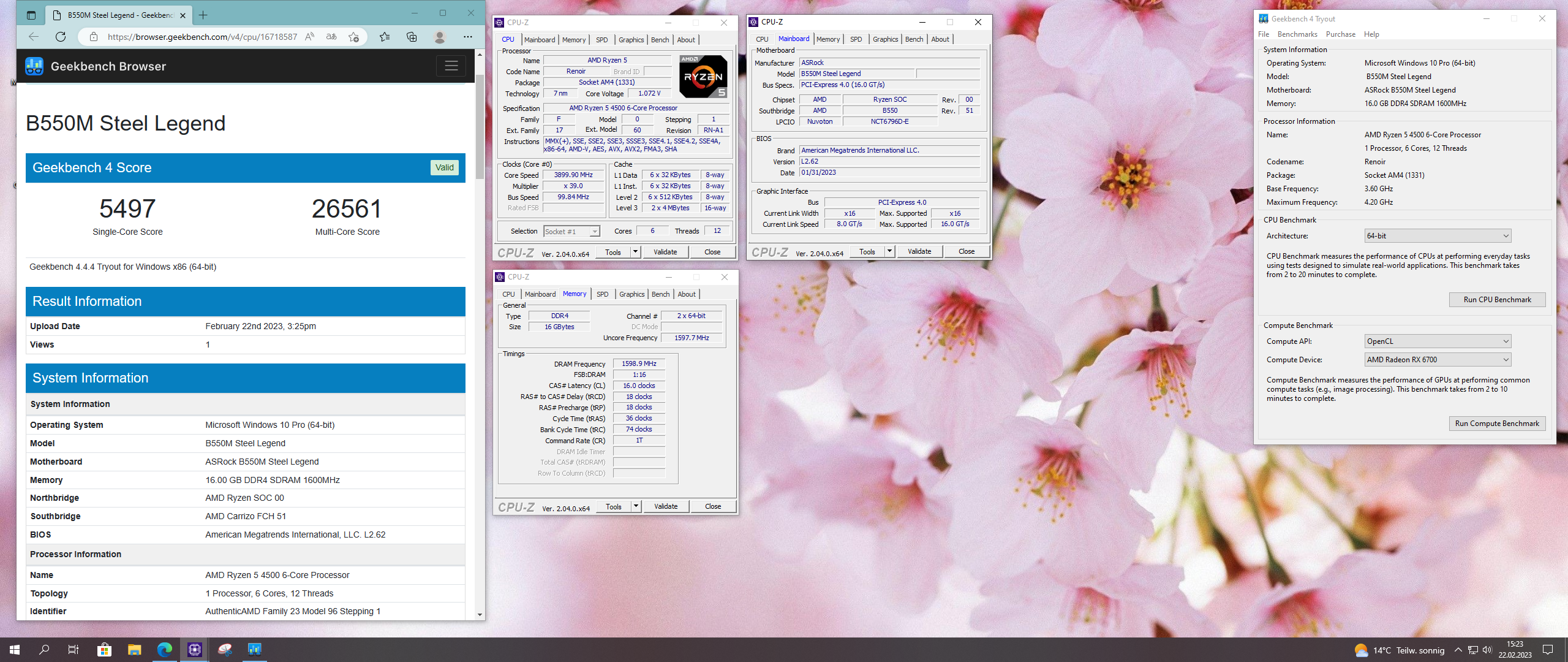Expand Compute Device AMD Radeon RX 6700 dropdown
1568x662 pixels.
coord(1438,360)
